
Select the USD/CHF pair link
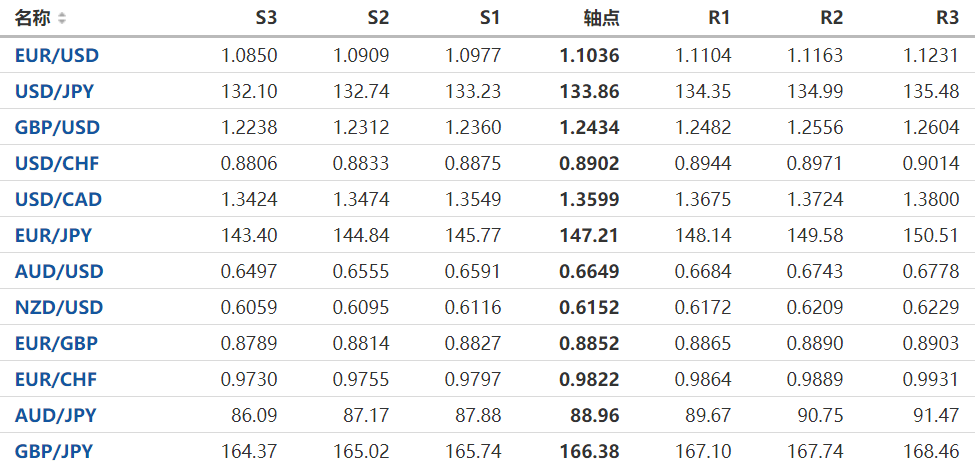pos(56,164)
